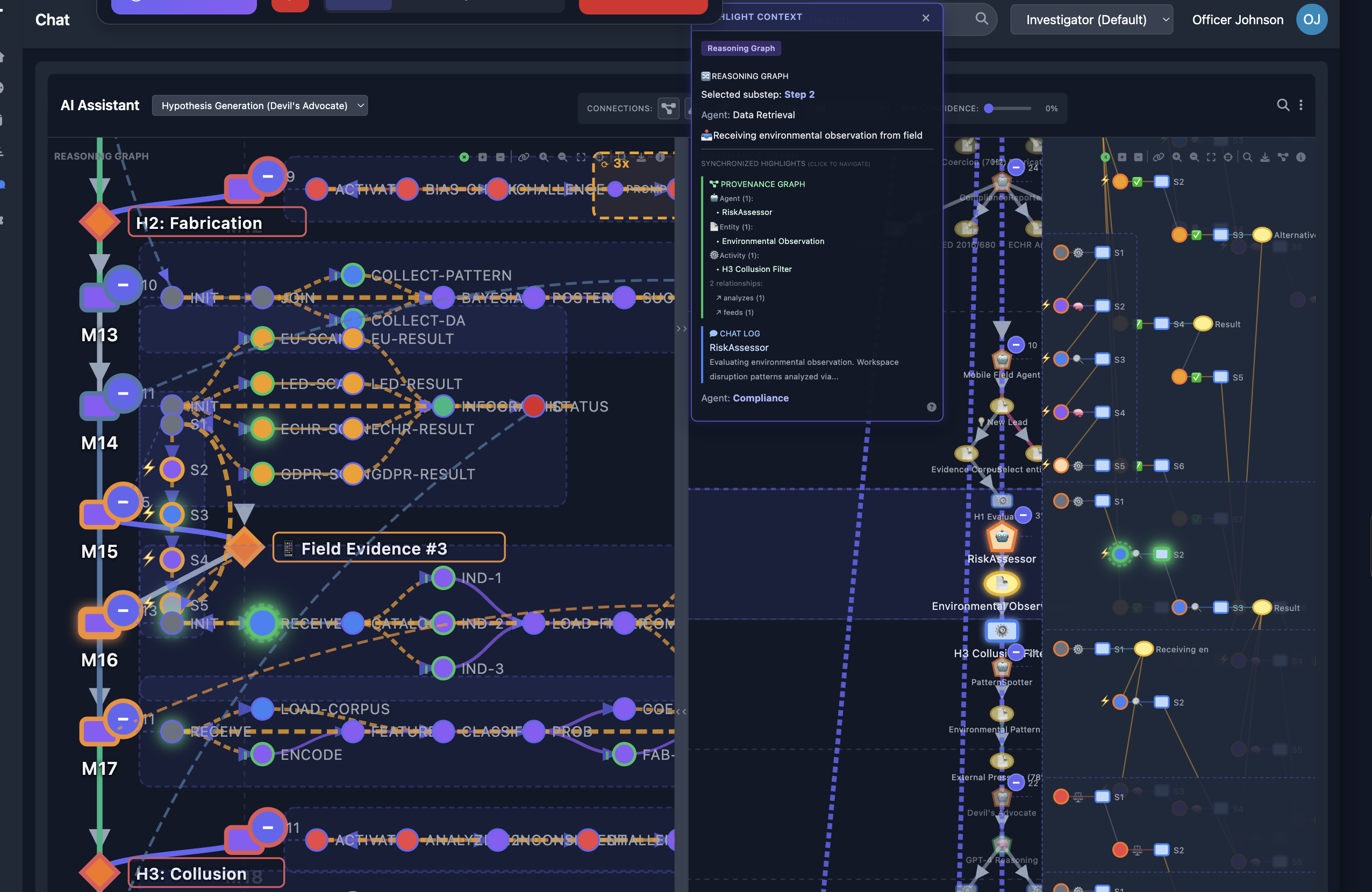Image resolution: width=1372 pixels, height=892 pixels.
Task: Collapse the H3: Collusion branch
Action: [x=268, y=827]
